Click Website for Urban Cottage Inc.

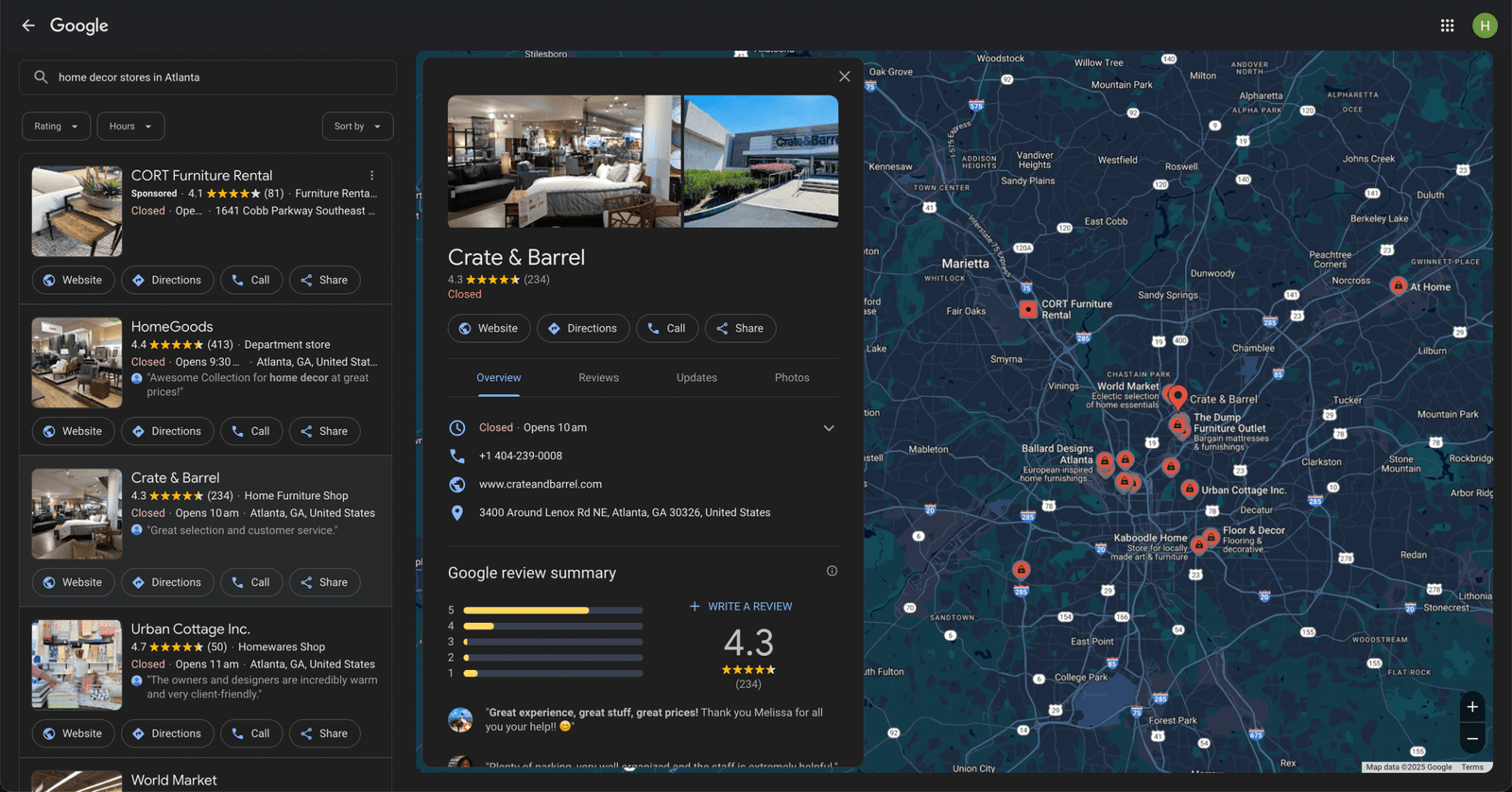(73, 733)
